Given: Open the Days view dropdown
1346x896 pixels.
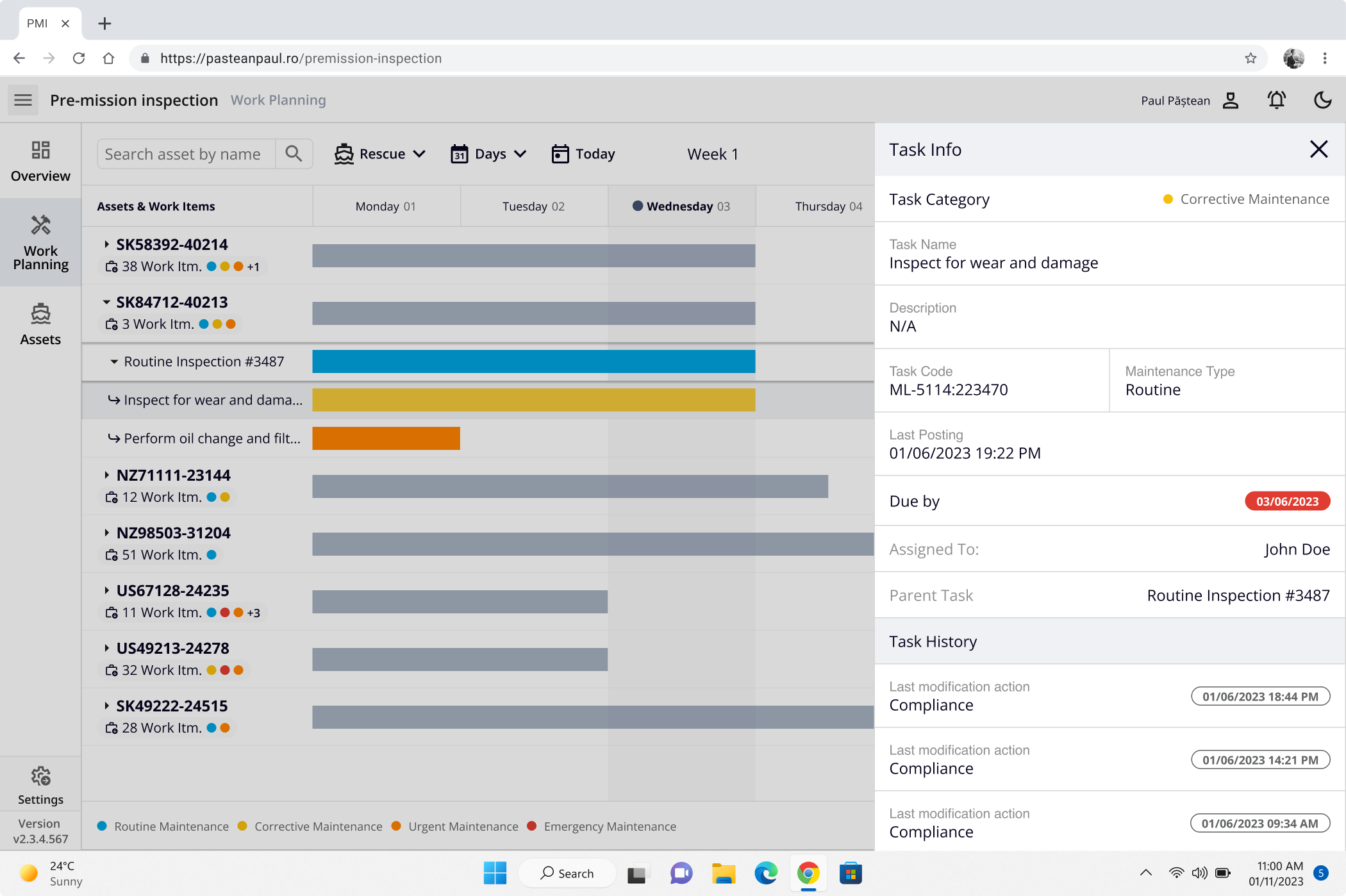Looking at the screenshot, I should [488, 154].
